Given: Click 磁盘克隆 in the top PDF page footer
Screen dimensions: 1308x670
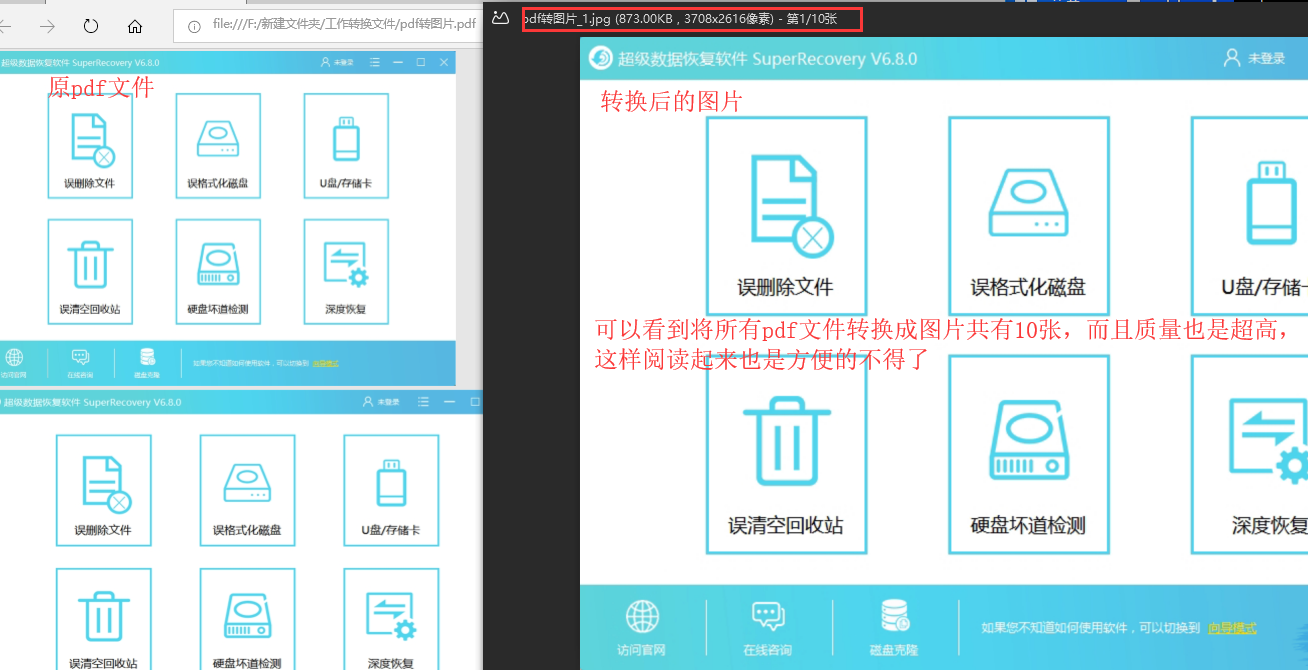Looking at the screenshot, I should point(147,363).
